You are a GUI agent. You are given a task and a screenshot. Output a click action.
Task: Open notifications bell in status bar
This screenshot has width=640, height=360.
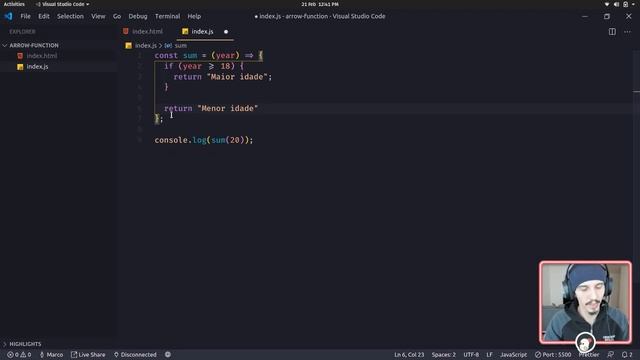[x=627, y=355]
